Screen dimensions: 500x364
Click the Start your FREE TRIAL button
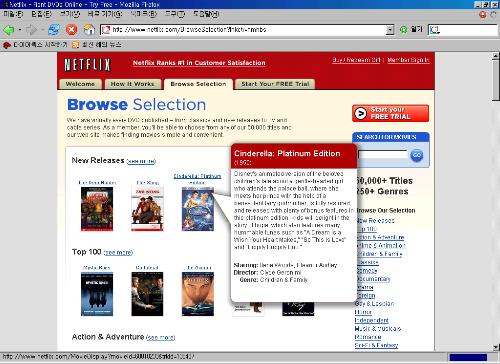click(390, 113)
